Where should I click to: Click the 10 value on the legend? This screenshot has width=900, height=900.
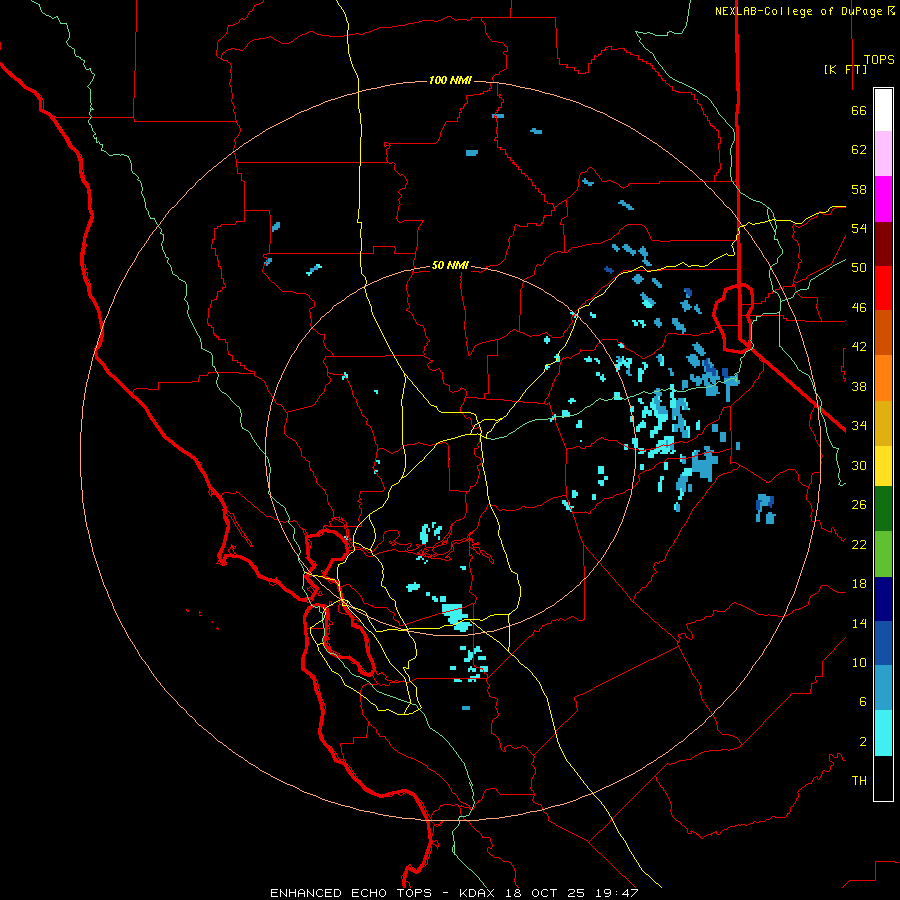[859, 662]
